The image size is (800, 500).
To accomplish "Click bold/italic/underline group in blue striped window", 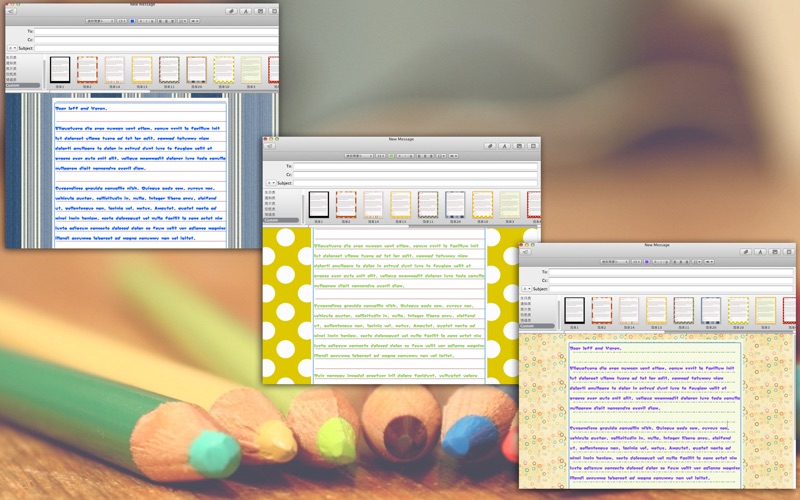I will 146,21.
